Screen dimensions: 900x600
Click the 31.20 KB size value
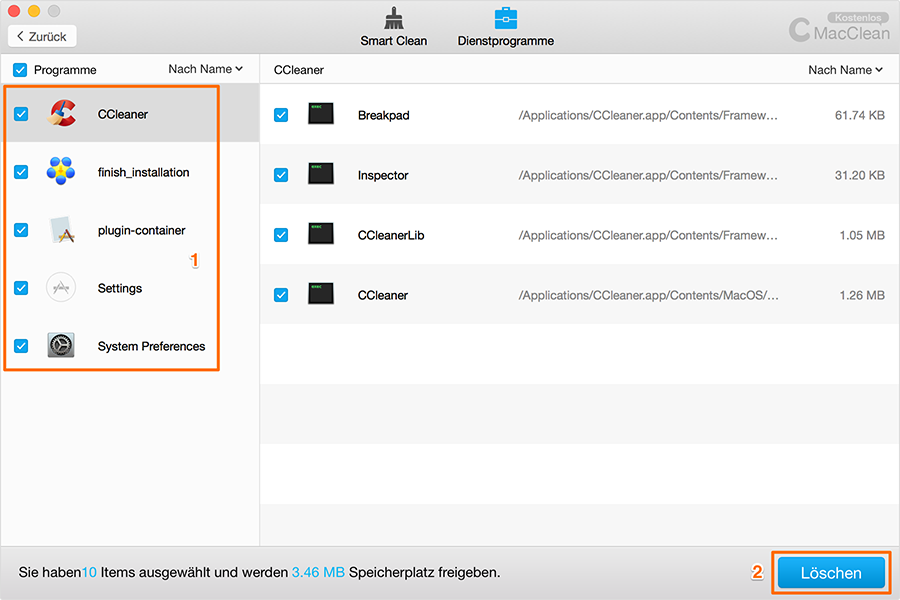860,175
